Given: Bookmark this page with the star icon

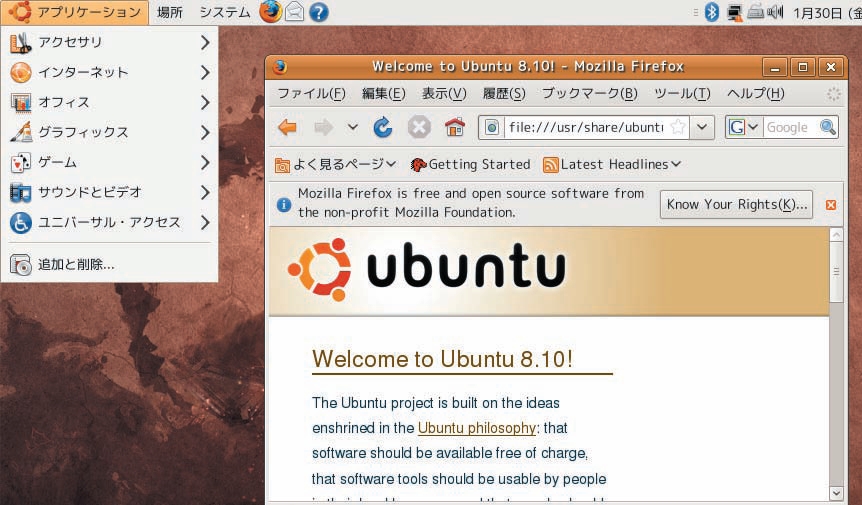Looking at the screenshot, I should tap(678, 127).
